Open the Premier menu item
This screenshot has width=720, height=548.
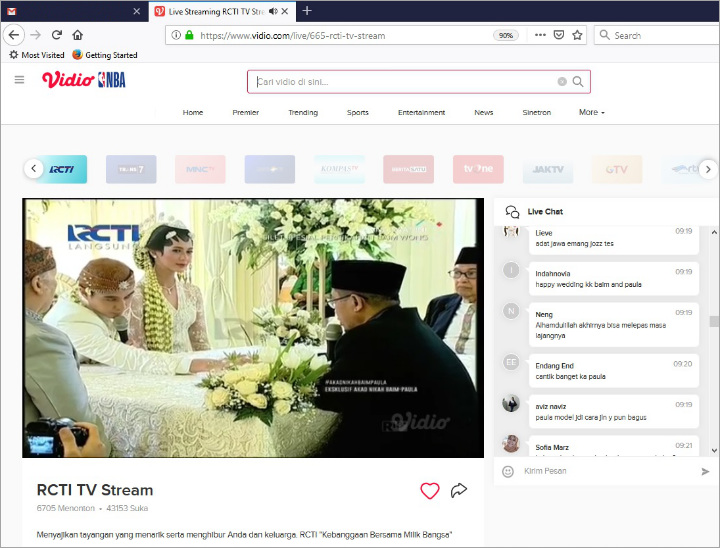click(246, 112)
